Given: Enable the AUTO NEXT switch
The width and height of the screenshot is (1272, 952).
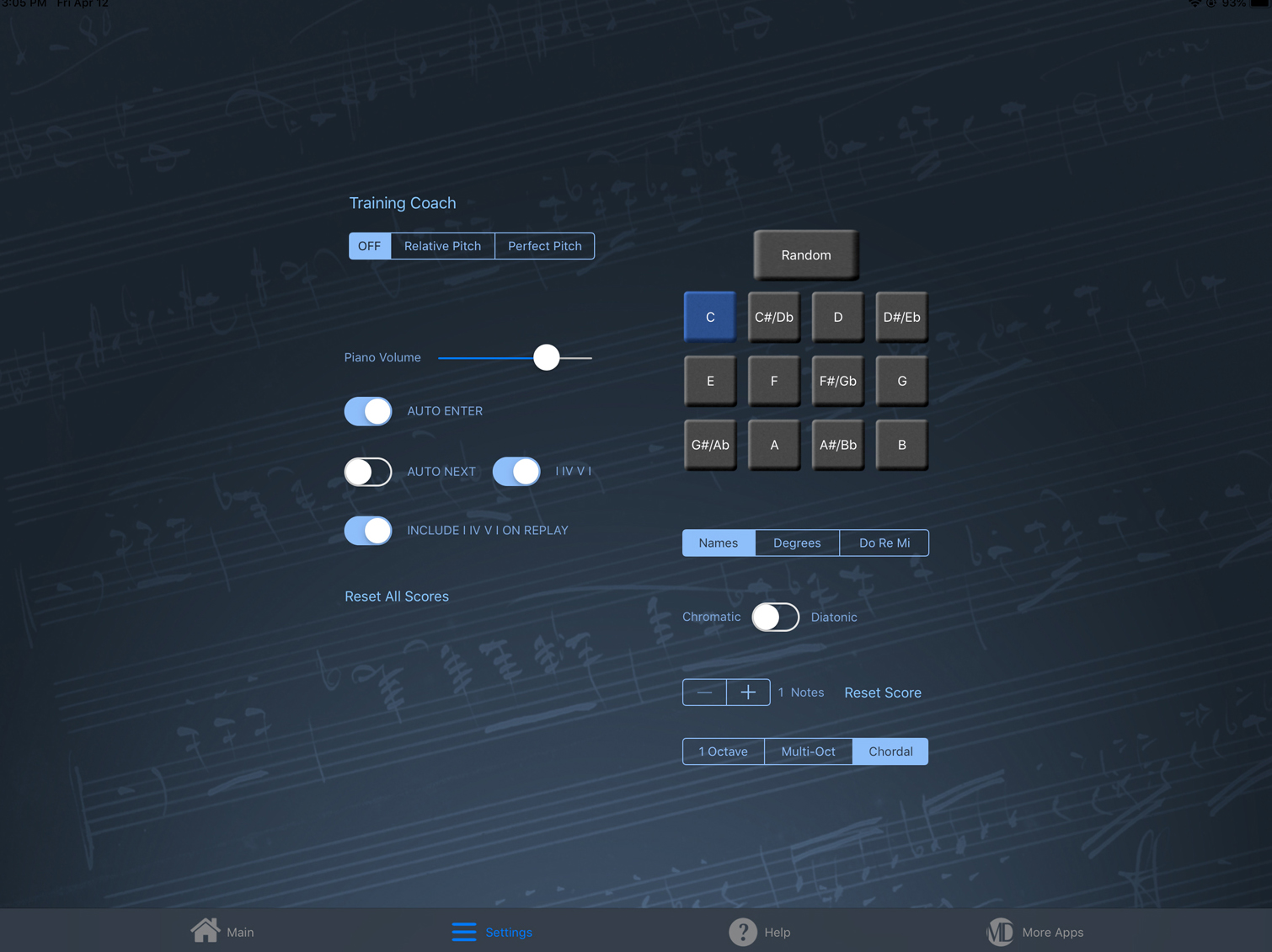Looking at the screenshot, I should point(368,472).
